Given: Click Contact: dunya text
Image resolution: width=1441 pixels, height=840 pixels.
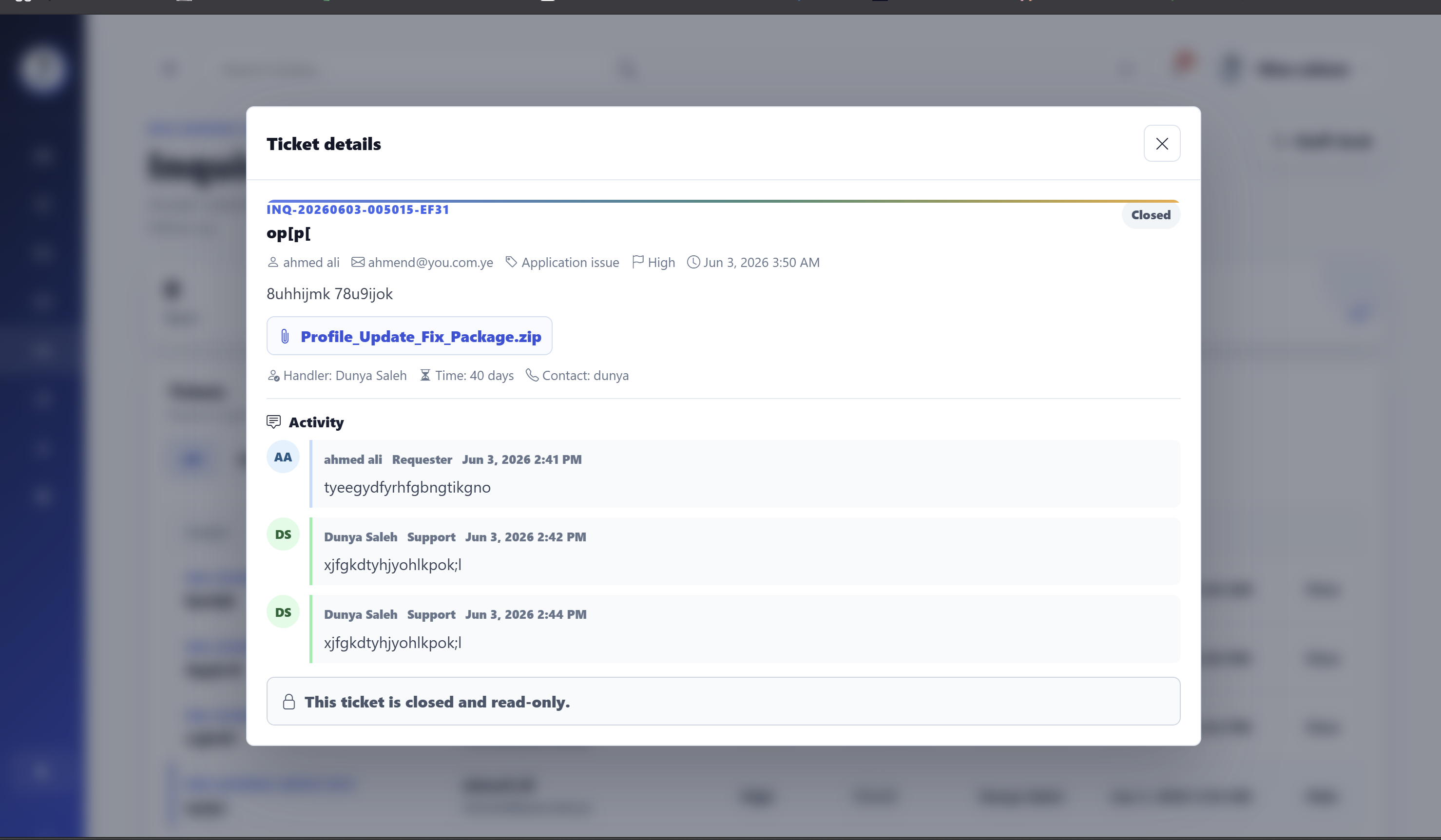Looking at the screenshot, I should tap(585, 376).
